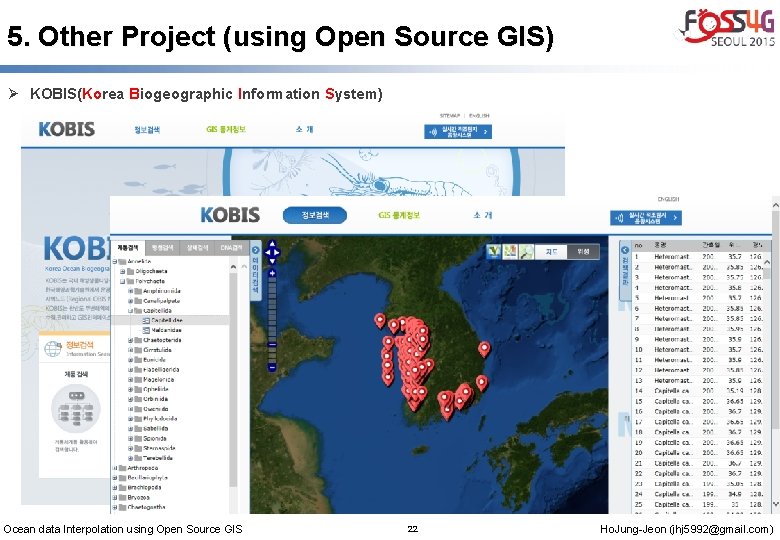
Task: Zoom out with the bottom minus button
Action: [272, 367]
